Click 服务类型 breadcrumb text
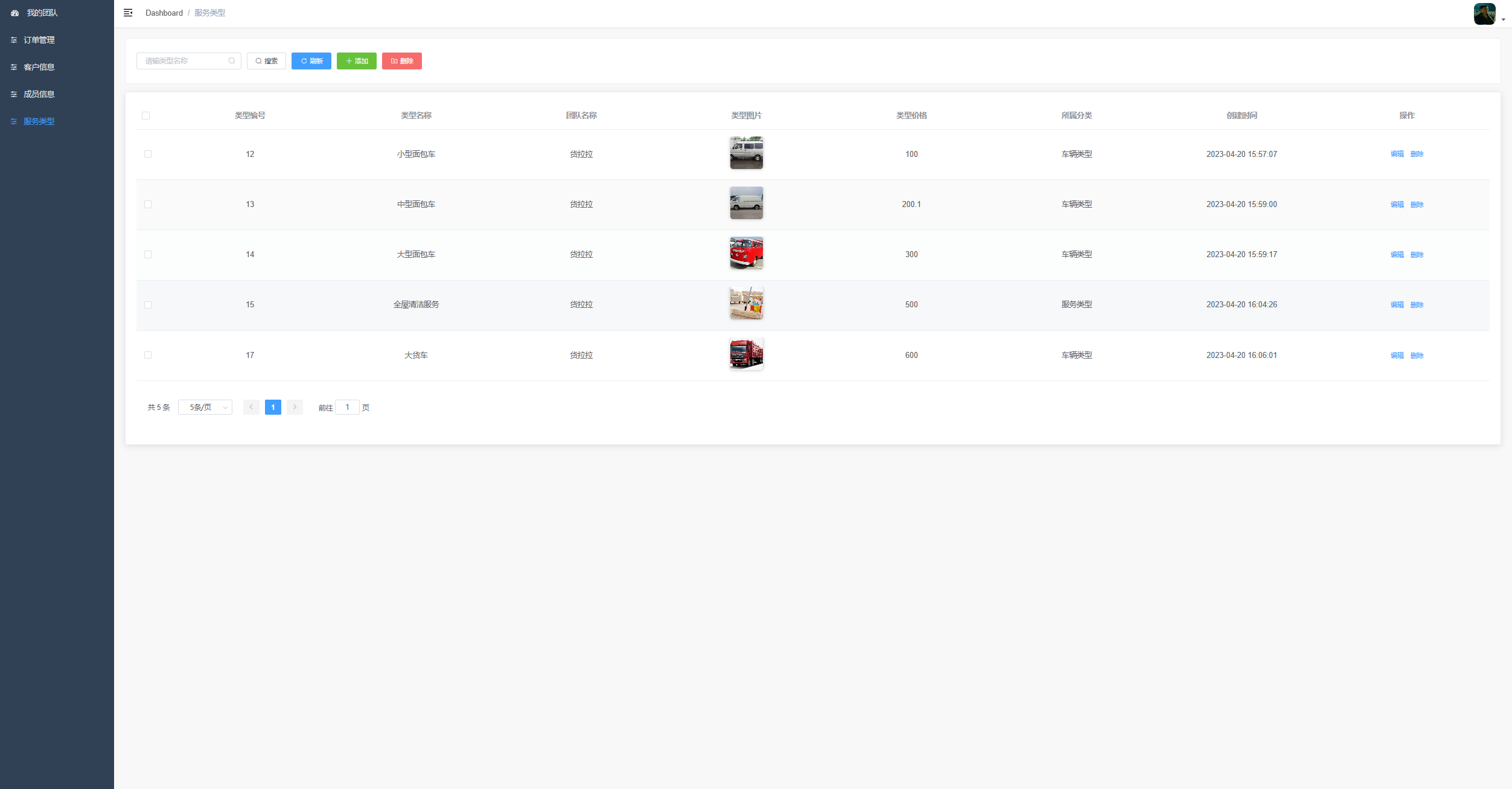The height and width of the screenshot is (789, 1512). [209, 13]
